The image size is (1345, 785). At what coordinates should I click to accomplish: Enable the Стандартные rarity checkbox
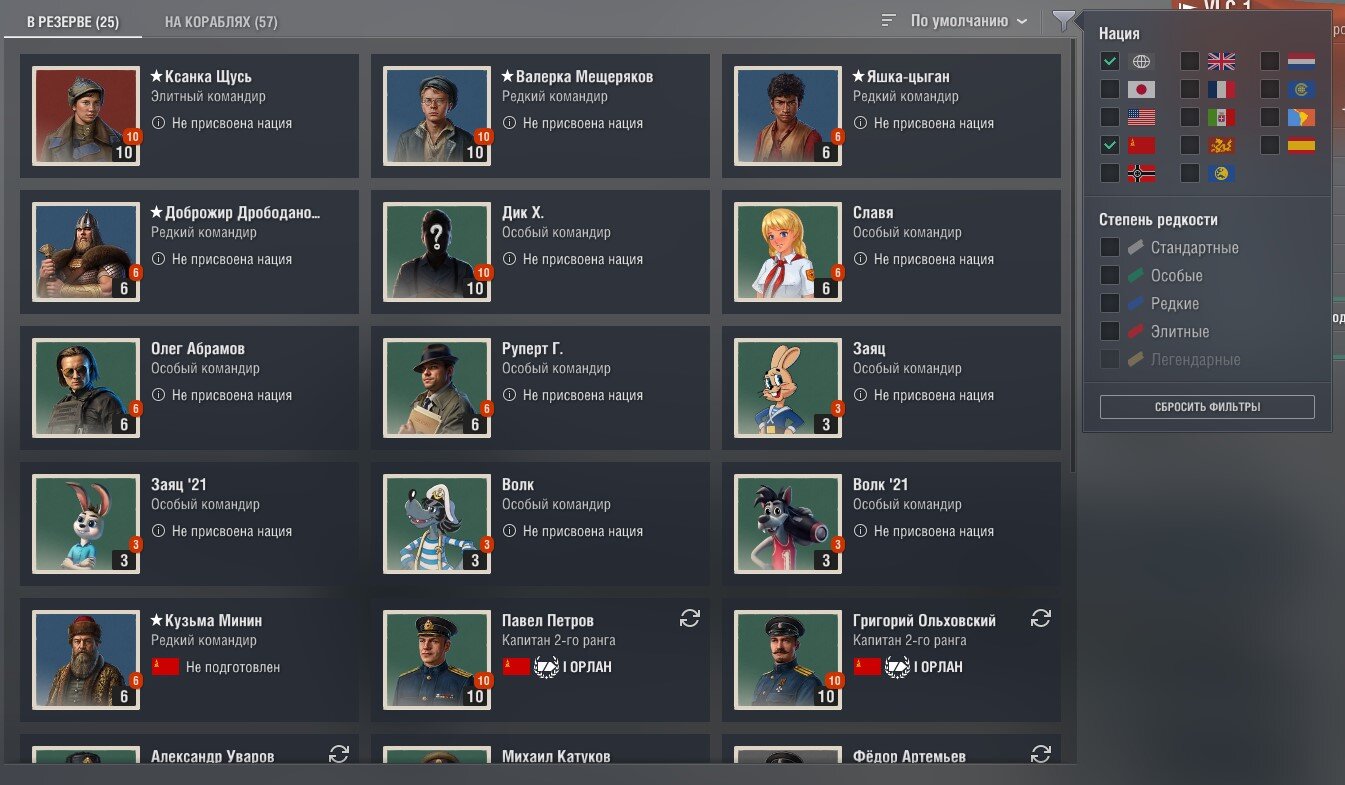pyautogui.click(x=1109, y=247)
